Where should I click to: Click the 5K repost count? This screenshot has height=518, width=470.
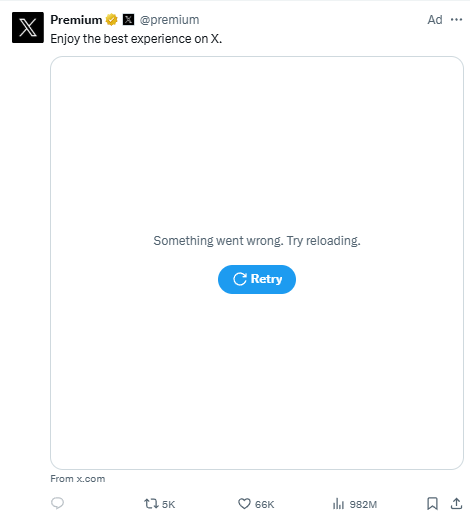click(x=168, y=504)
